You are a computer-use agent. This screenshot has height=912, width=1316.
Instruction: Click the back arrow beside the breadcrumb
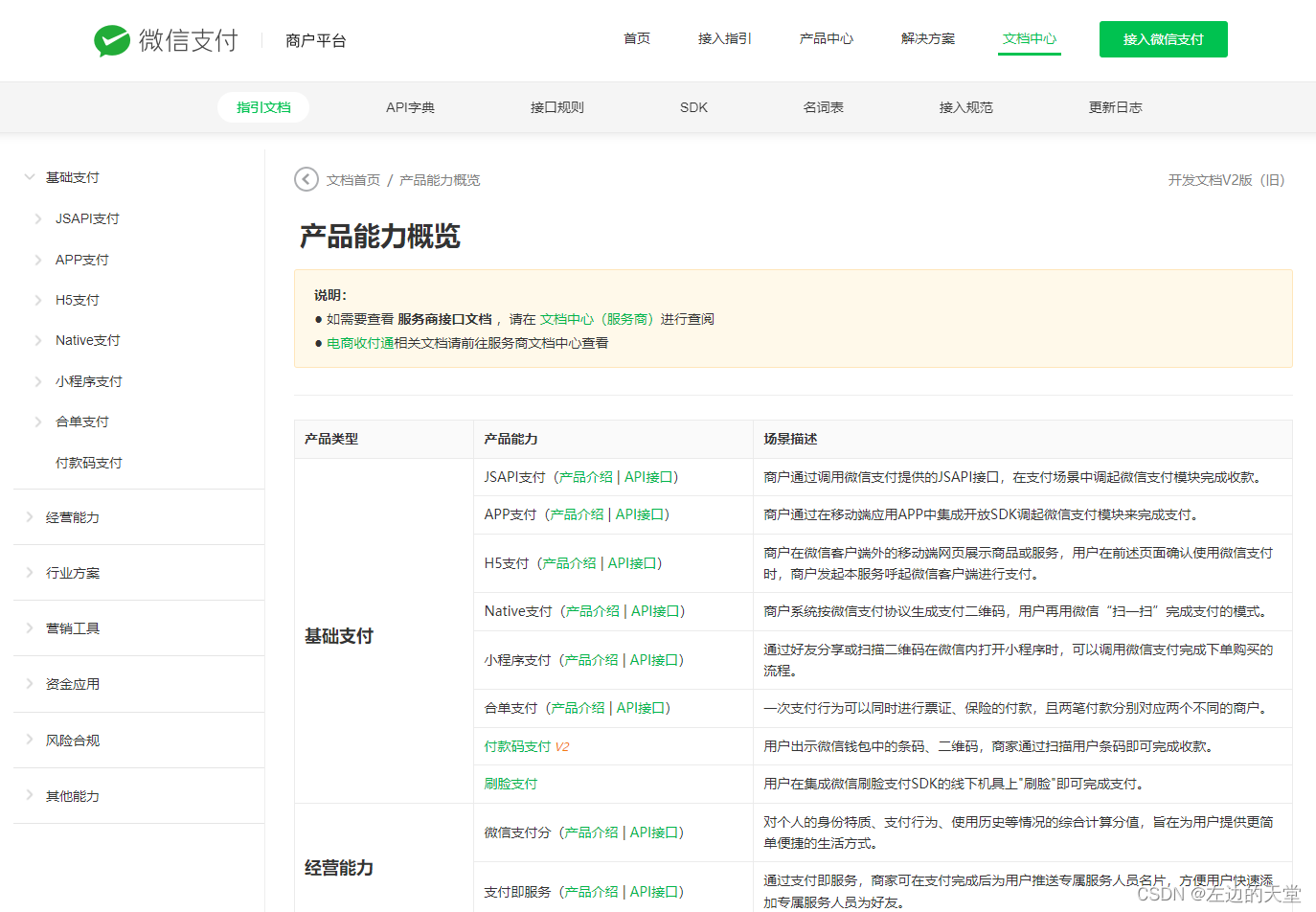pos(306,179)
